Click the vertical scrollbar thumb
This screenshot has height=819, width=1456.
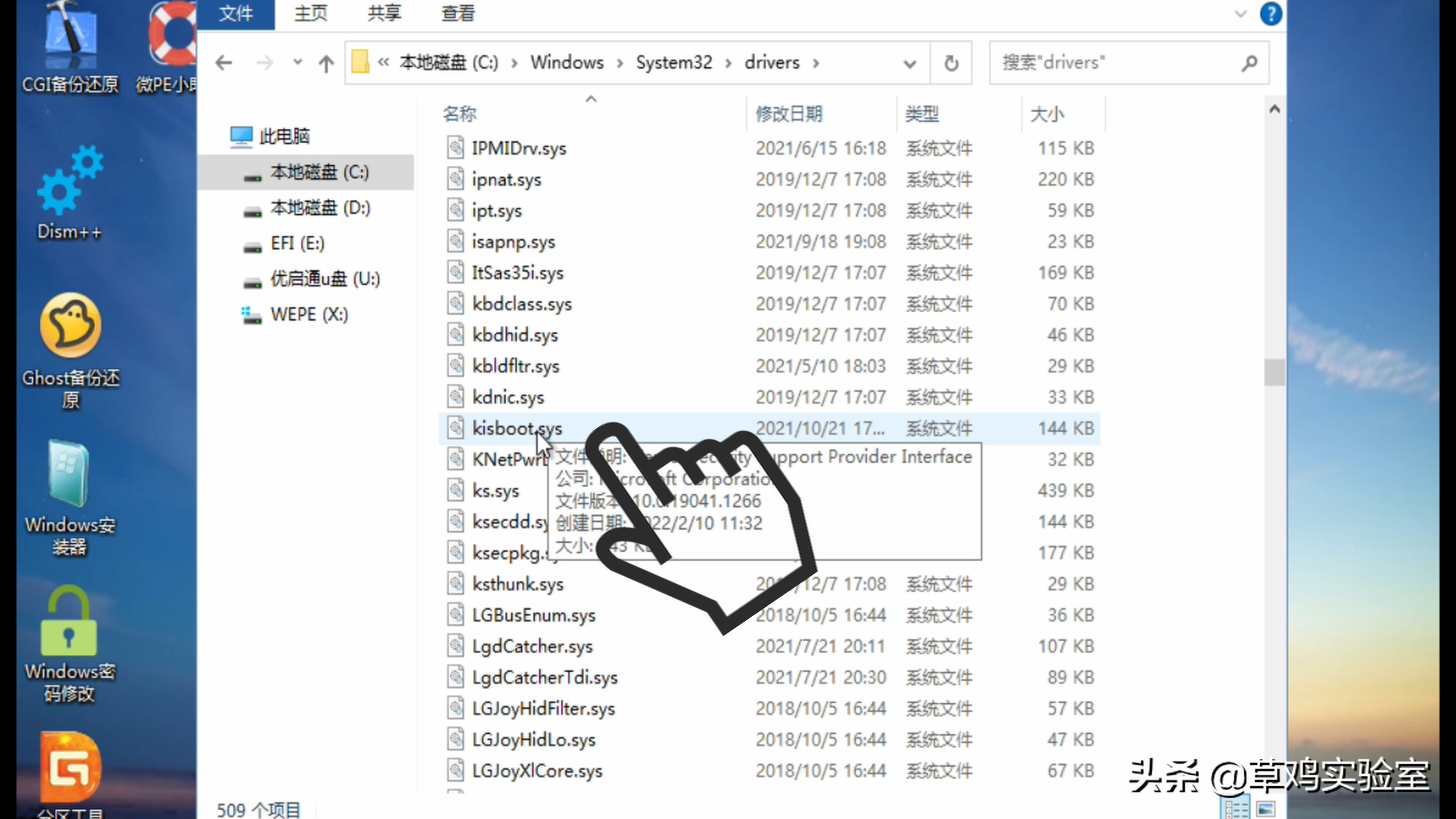[1274, 372]
